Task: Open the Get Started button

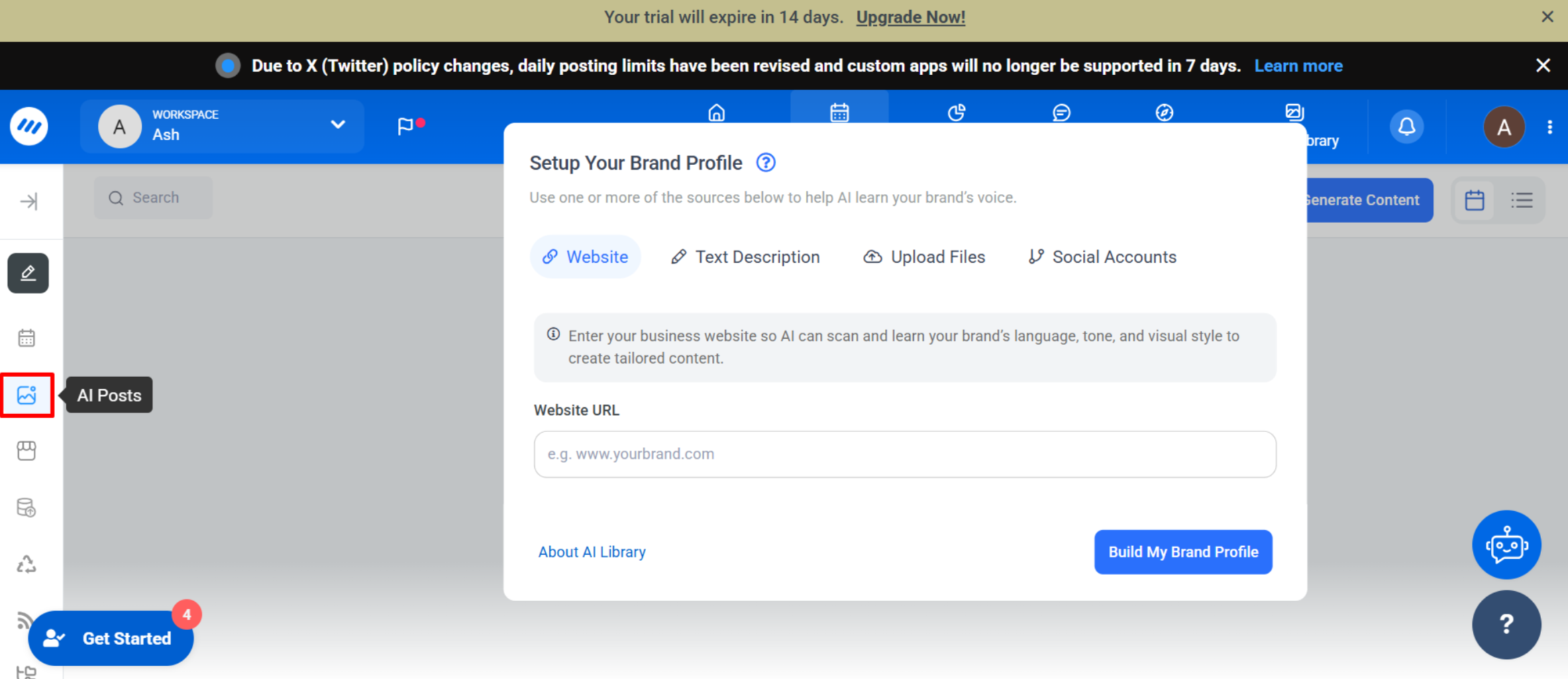Action: [111, 638]
